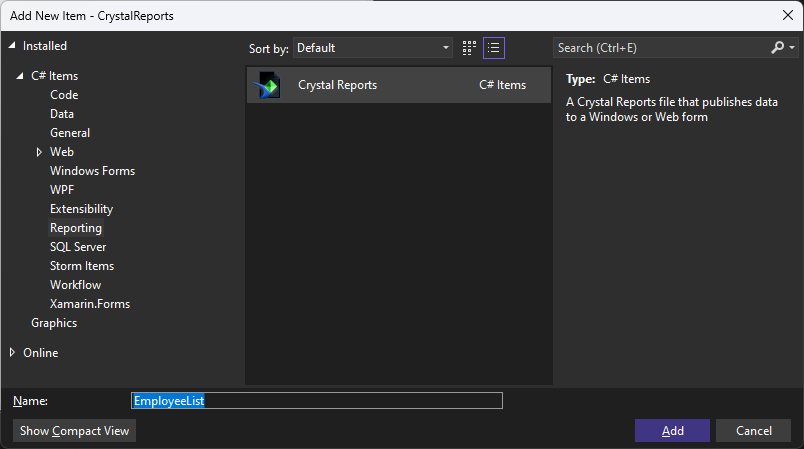The image size is (804, 449).
Task: Collapse the C# Items node
Action: point(21,76)
